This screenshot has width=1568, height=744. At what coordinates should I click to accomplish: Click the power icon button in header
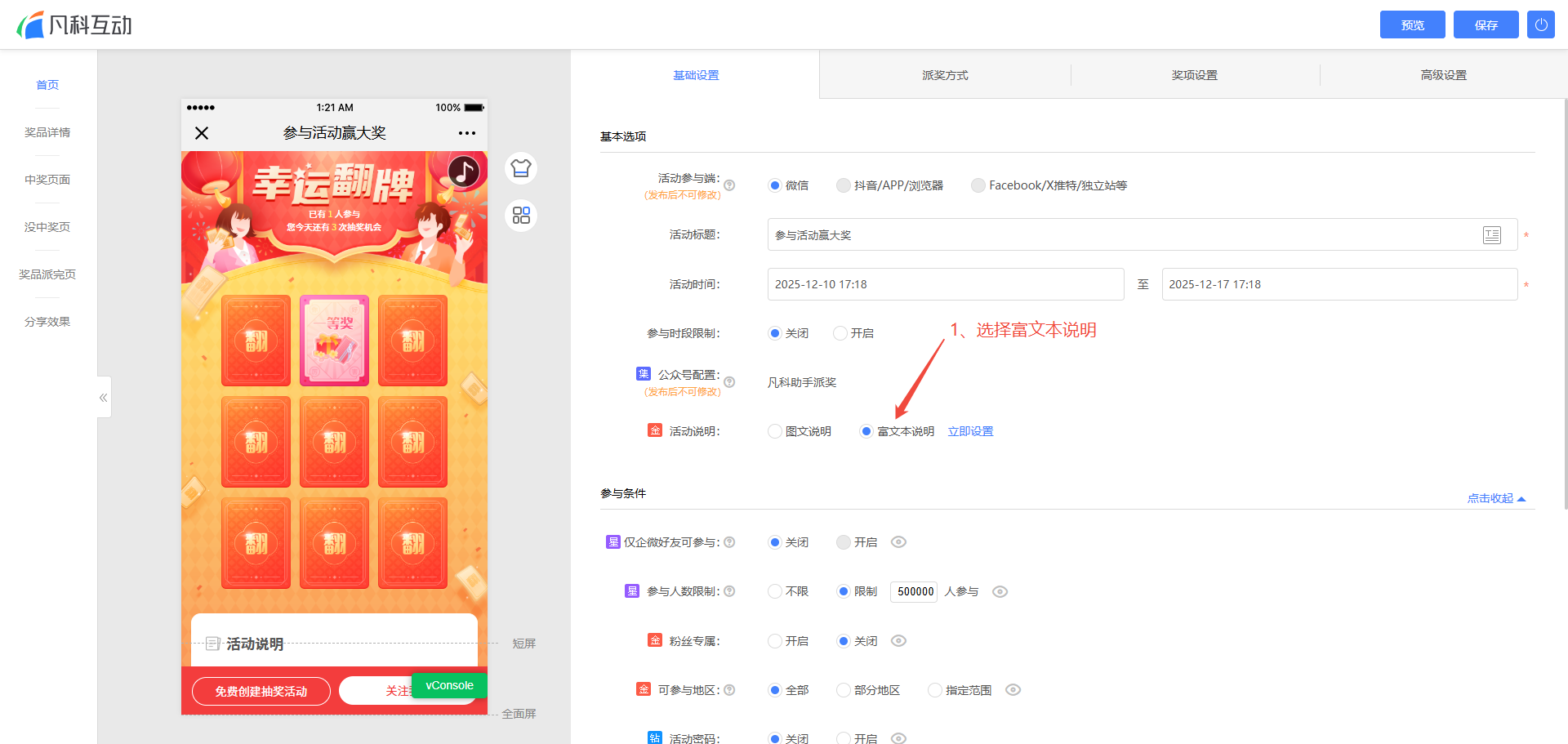click(1541, 25)
